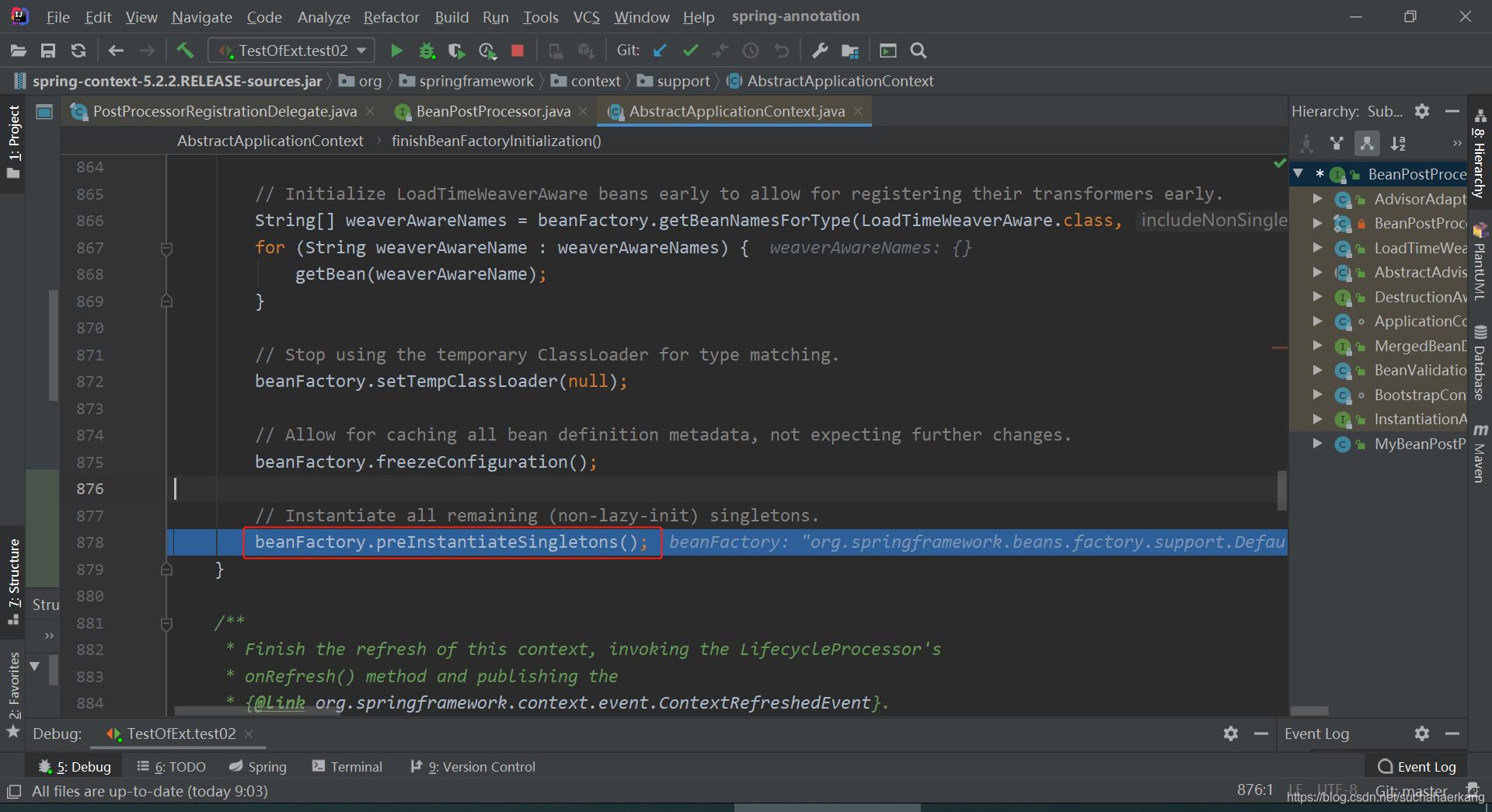
Task: Run with Coverage shield icon
Action: (457, 51)
